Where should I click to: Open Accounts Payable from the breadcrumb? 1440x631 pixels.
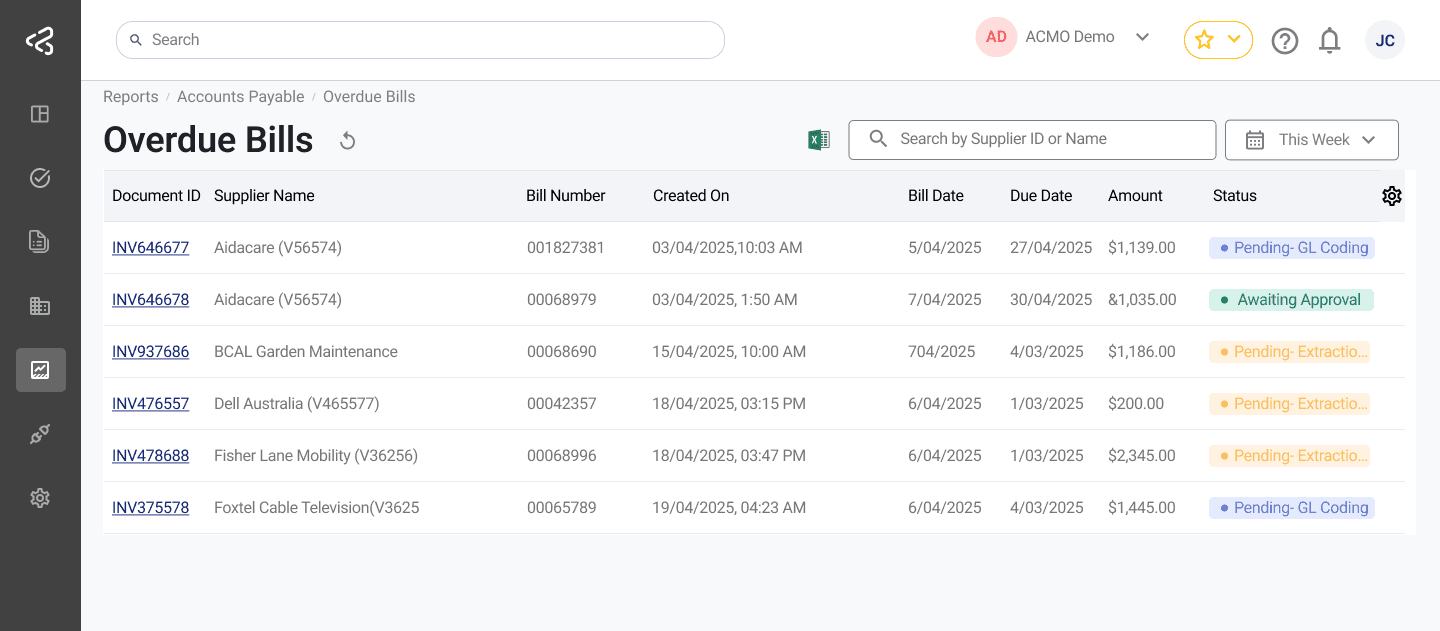point(240,96)
